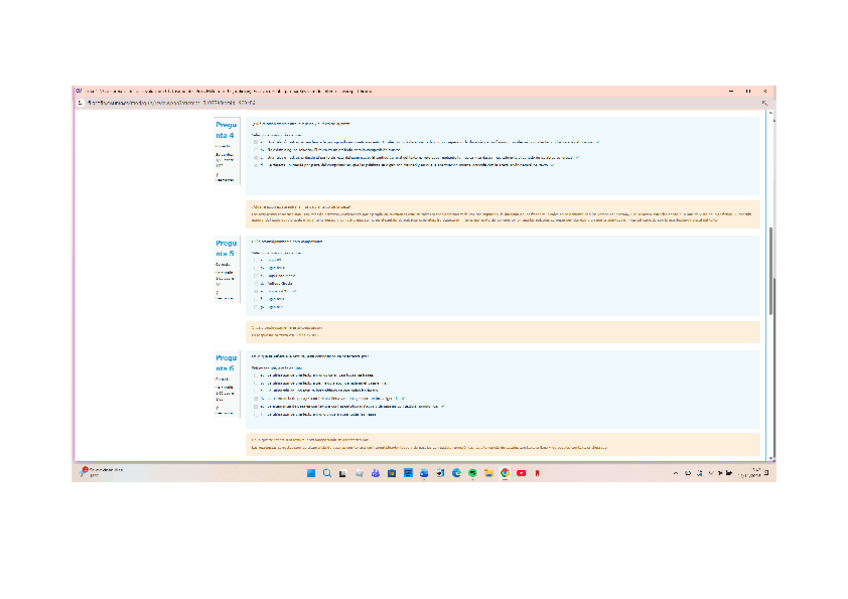This screenshot has height=599, width=848.
Task: Click the site info icon in address bar
Action: (x=80, y=102)
